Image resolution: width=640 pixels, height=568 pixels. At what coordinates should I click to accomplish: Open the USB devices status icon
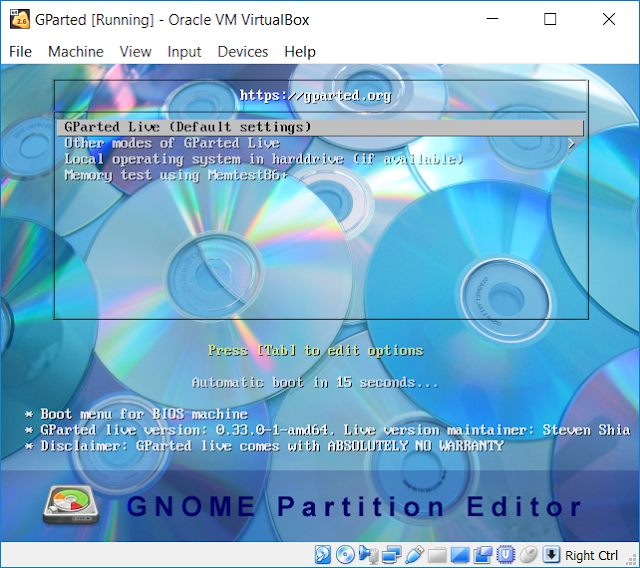(x=415, y=555)
